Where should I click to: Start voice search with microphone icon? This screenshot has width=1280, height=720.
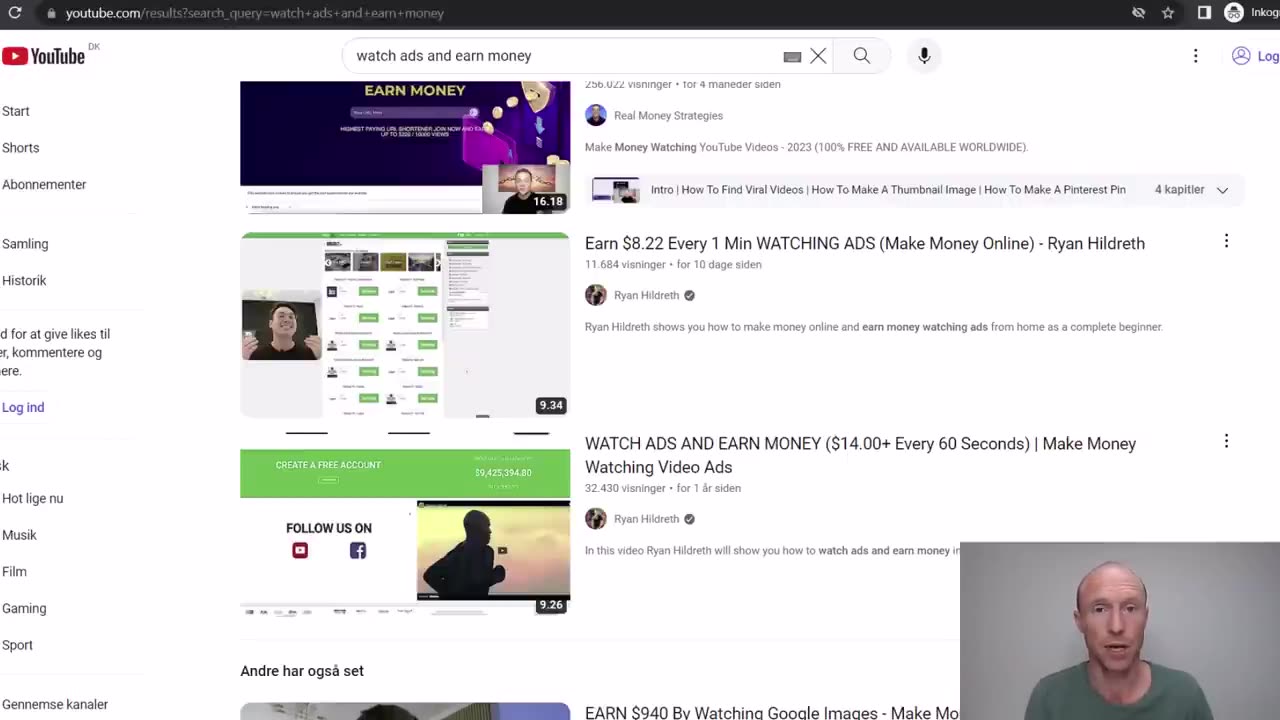coord(924,56)
